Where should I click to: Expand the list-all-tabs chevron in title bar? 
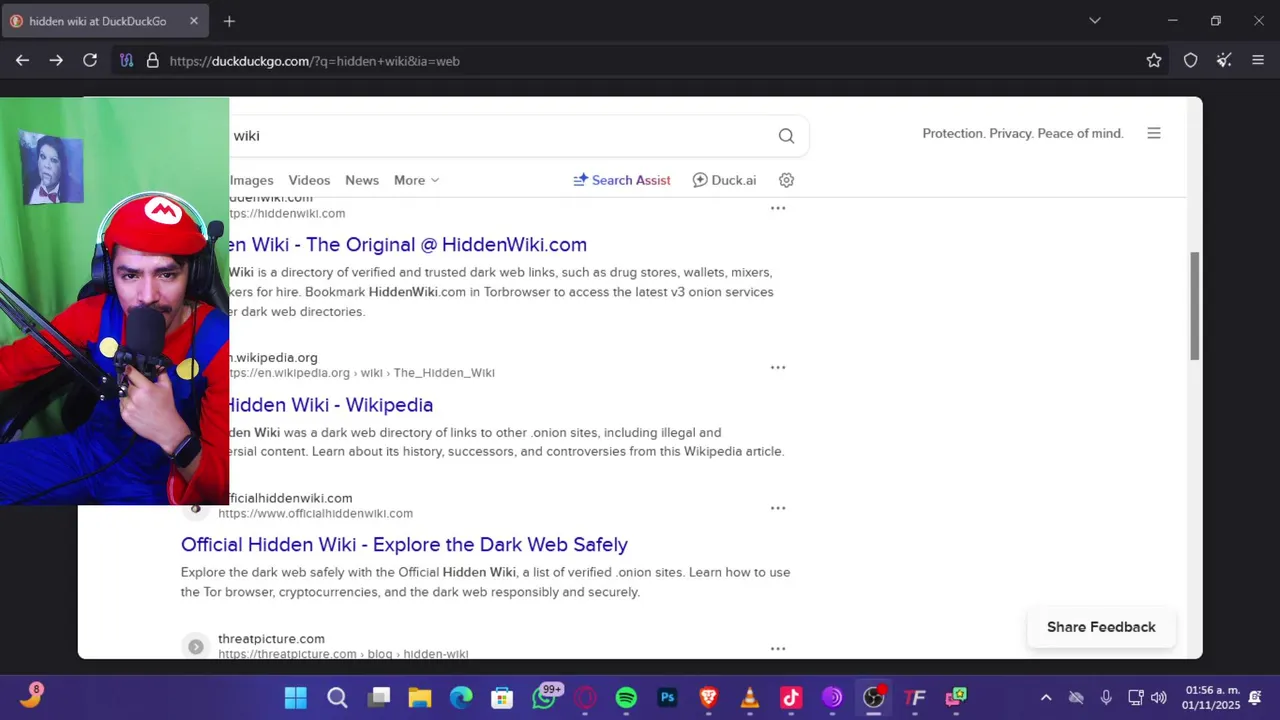[1095, 21]
